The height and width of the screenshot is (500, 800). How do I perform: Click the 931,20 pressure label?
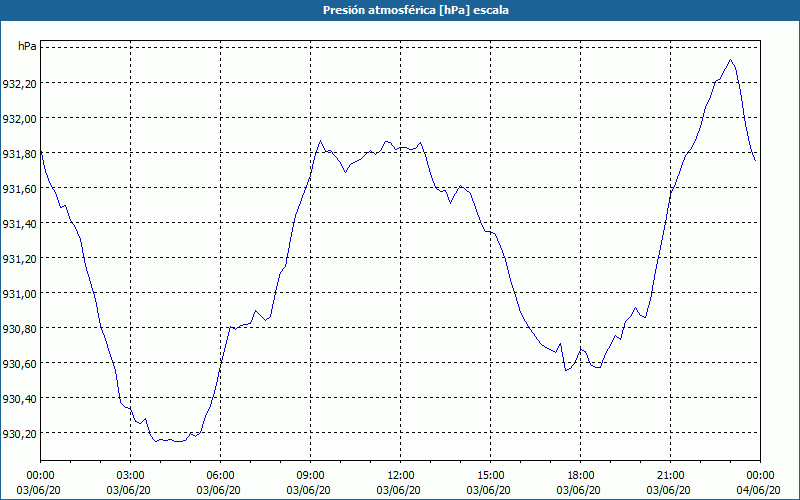coord(19,259)
